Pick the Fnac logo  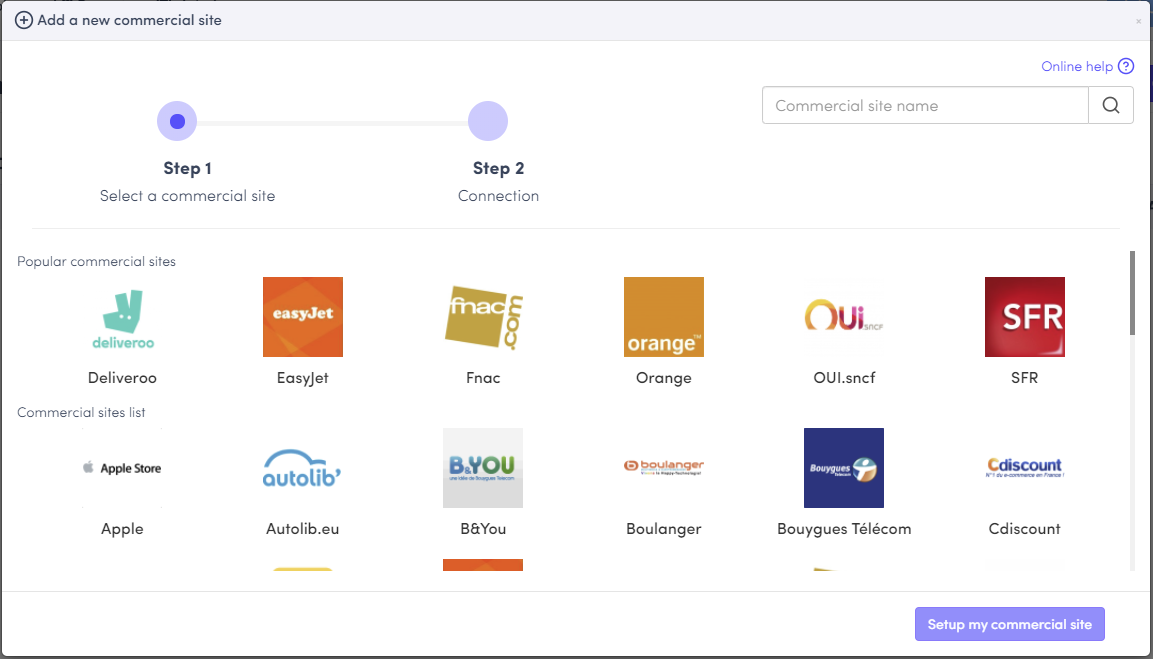pyautogui.click(x=483, y=317)
